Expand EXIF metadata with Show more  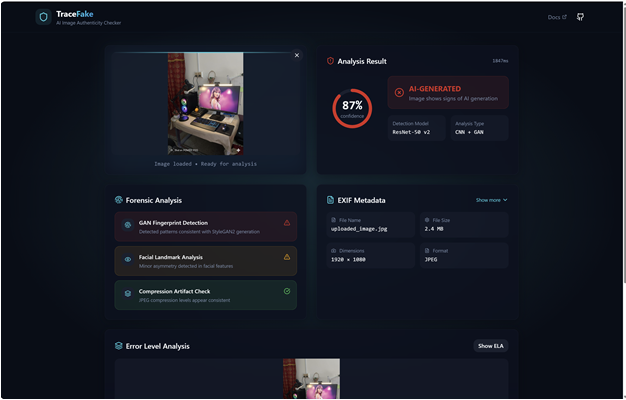[x=491, y=200]
